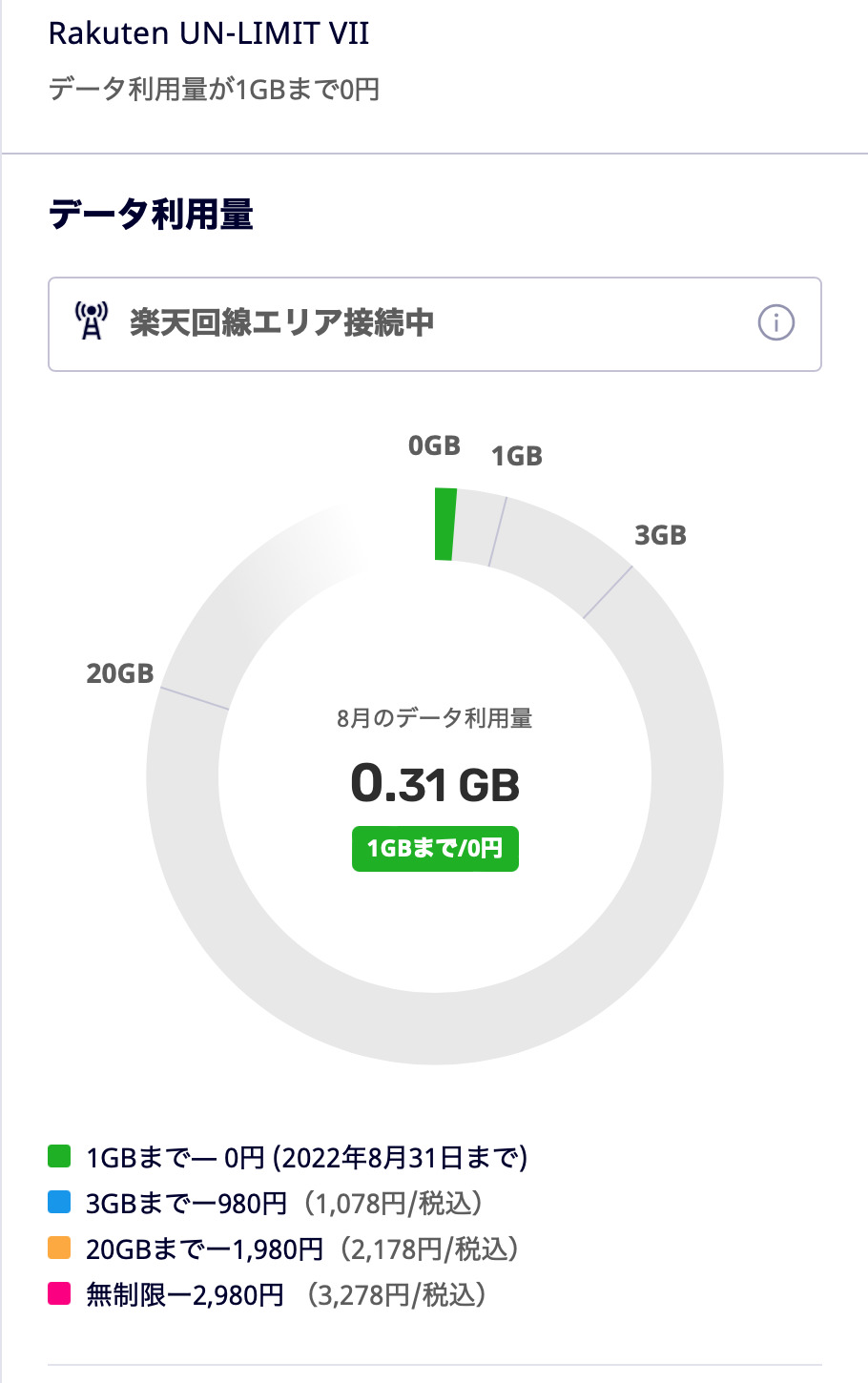868x1383 pixels.
Task: Click the green usage segment on donut chart
Action: [444, 524]
